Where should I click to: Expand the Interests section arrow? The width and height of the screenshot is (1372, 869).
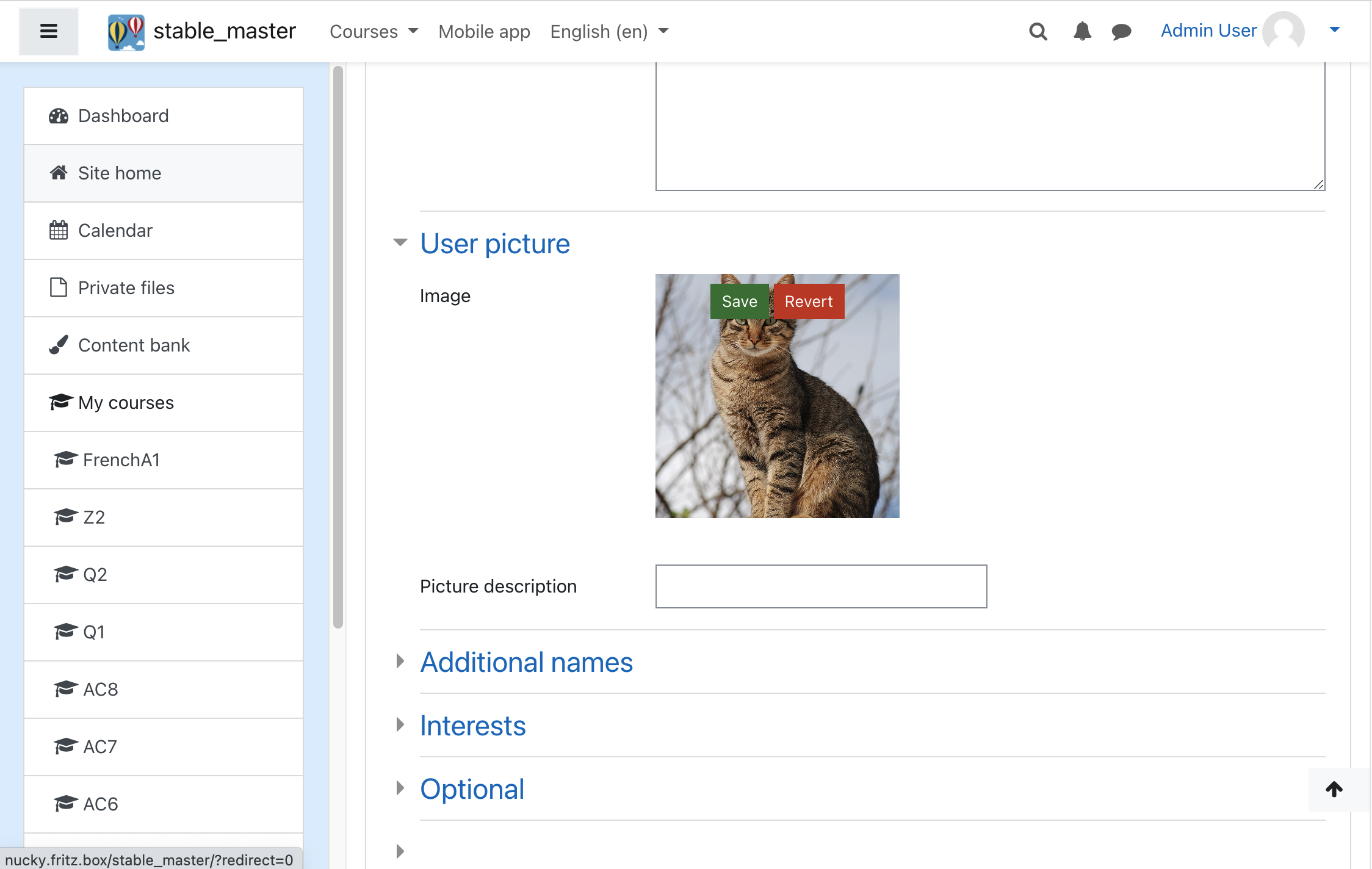point(400,724)
